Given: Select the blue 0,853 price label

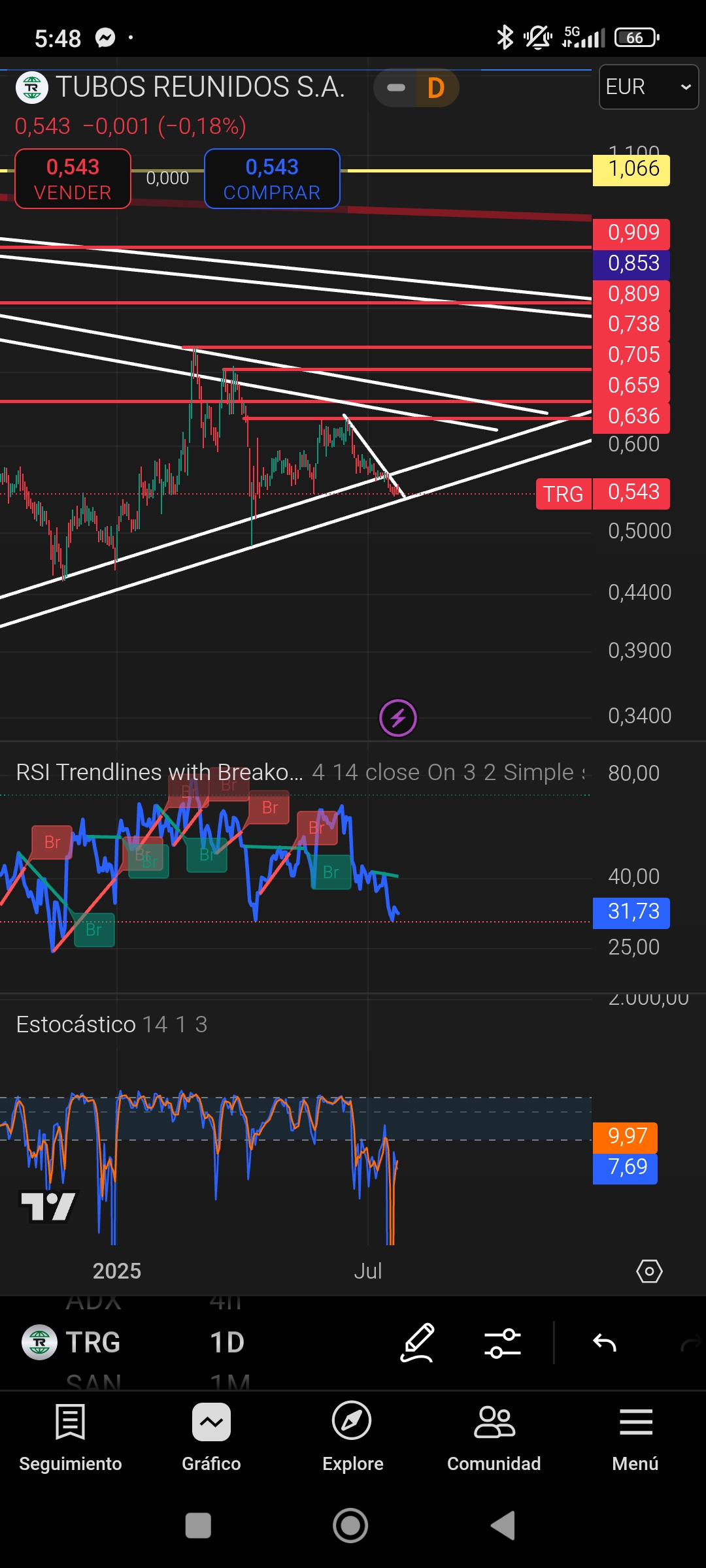Looking at the screenshot, I should coord(631,264).
